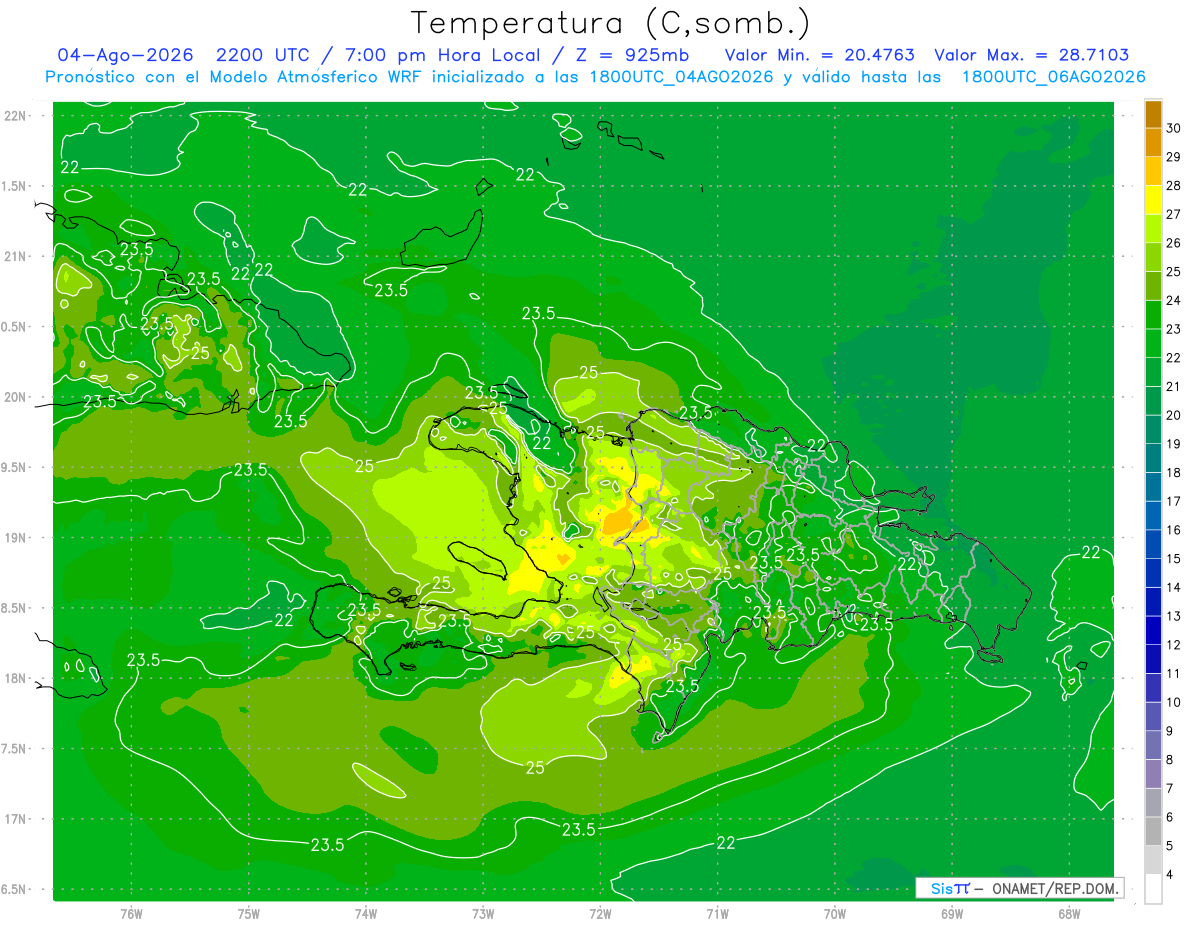Click the 'ONAMET/REP.DOM.' credit label
This screenshot has width=1200, height=927.
click(1054, 888)
